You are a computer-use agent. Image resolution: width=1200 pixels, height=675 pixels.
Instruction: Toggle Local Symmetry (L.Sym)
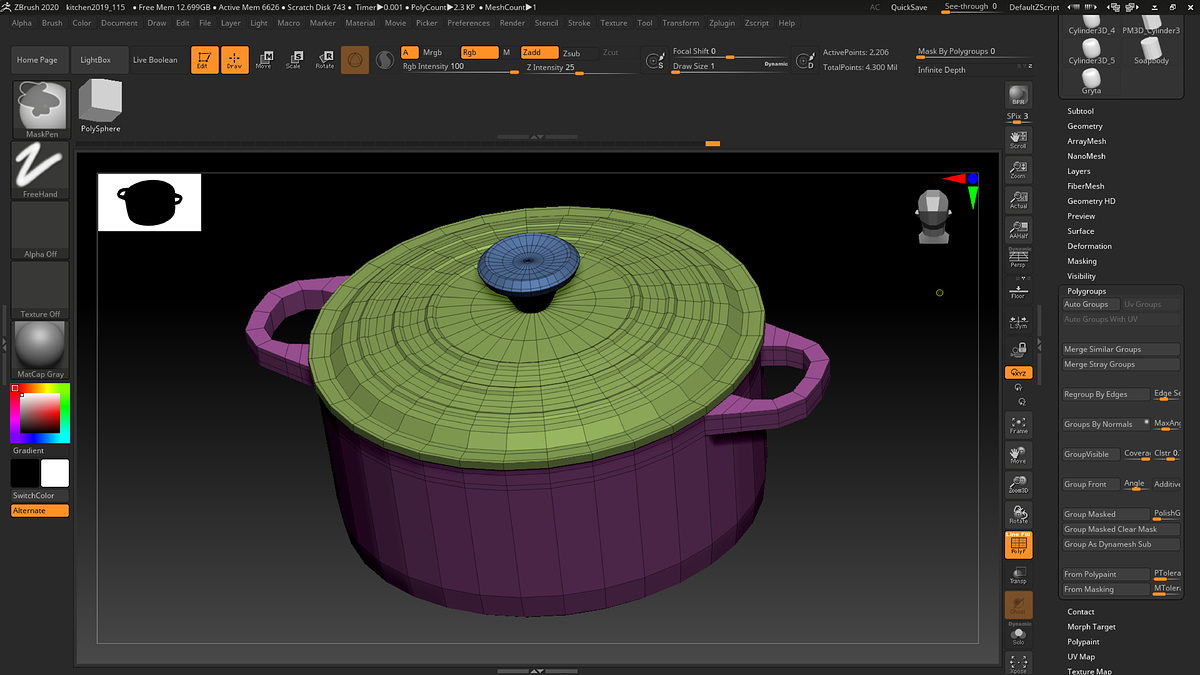tap(1018, 320)
